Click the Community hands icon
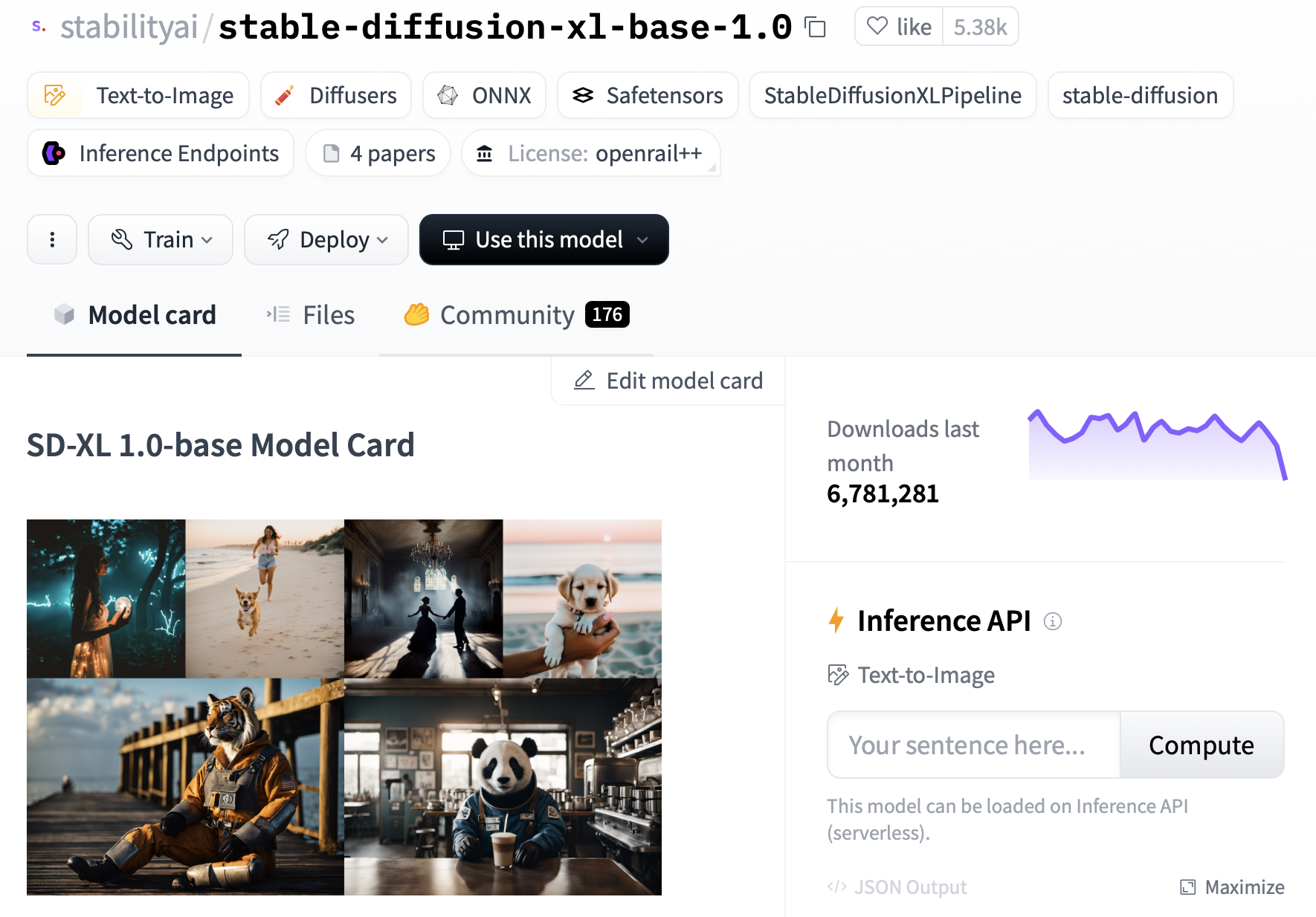 417,314
